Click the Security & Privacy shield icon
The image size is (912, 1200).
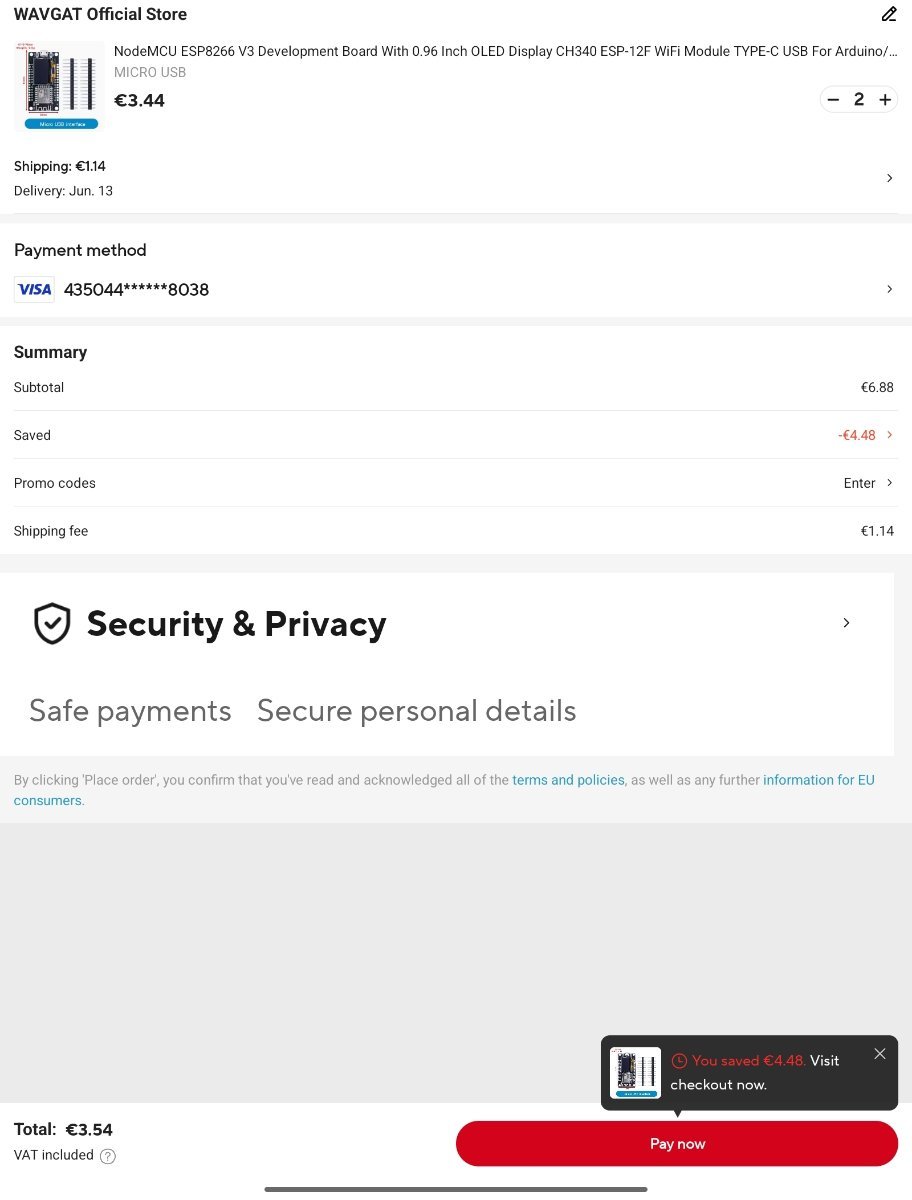52,623
